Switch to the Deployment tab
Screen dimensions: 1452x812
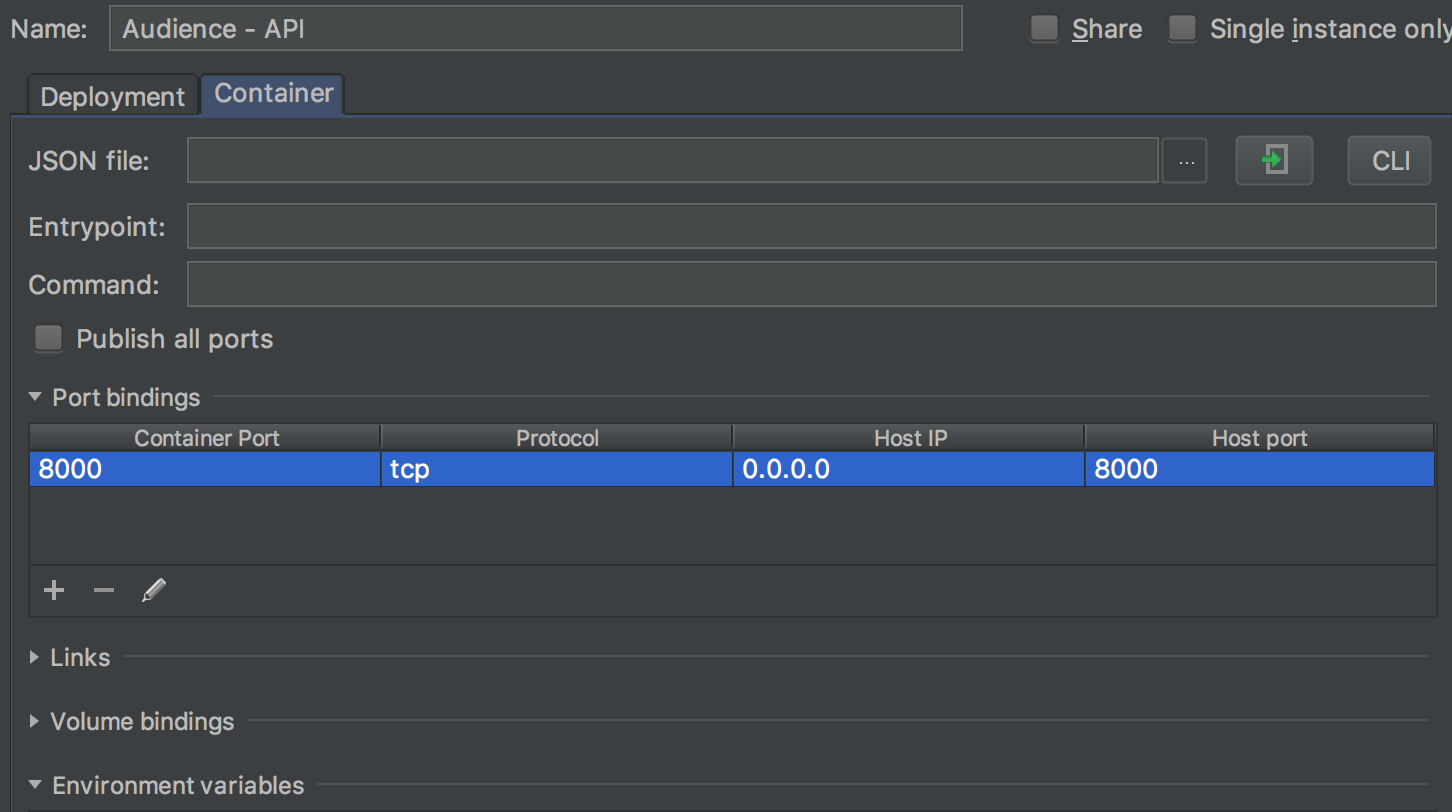pyautogui.click(x=113, y=97)
